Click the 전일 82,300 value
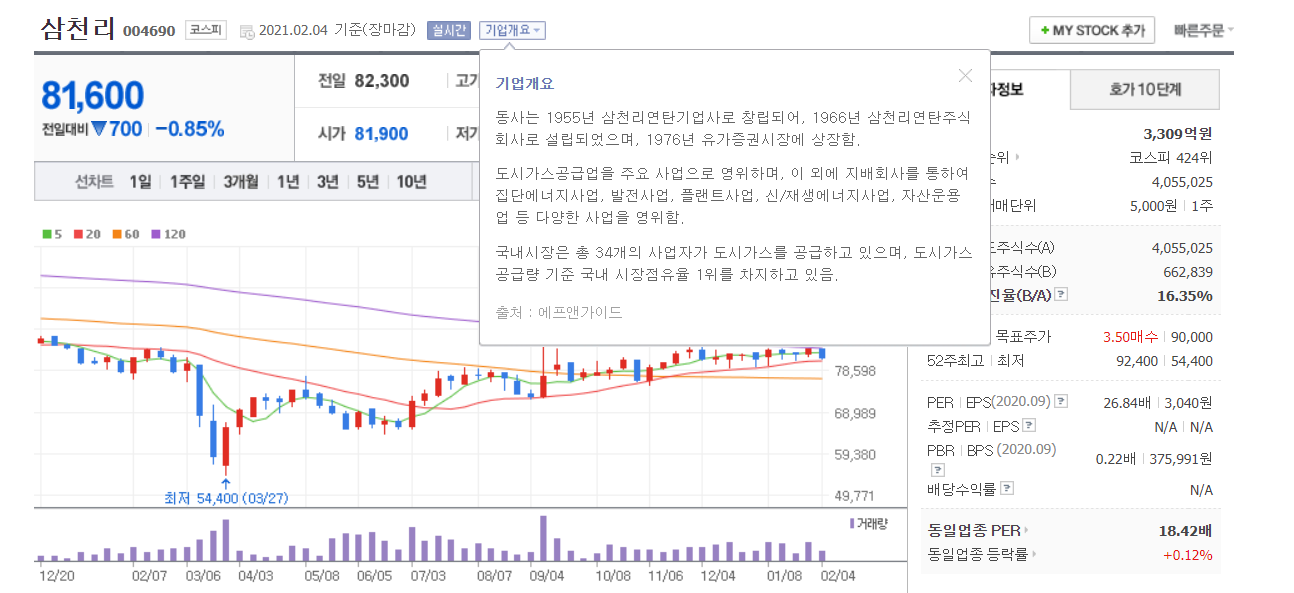 pyautogui.click(x=381, y=81)
